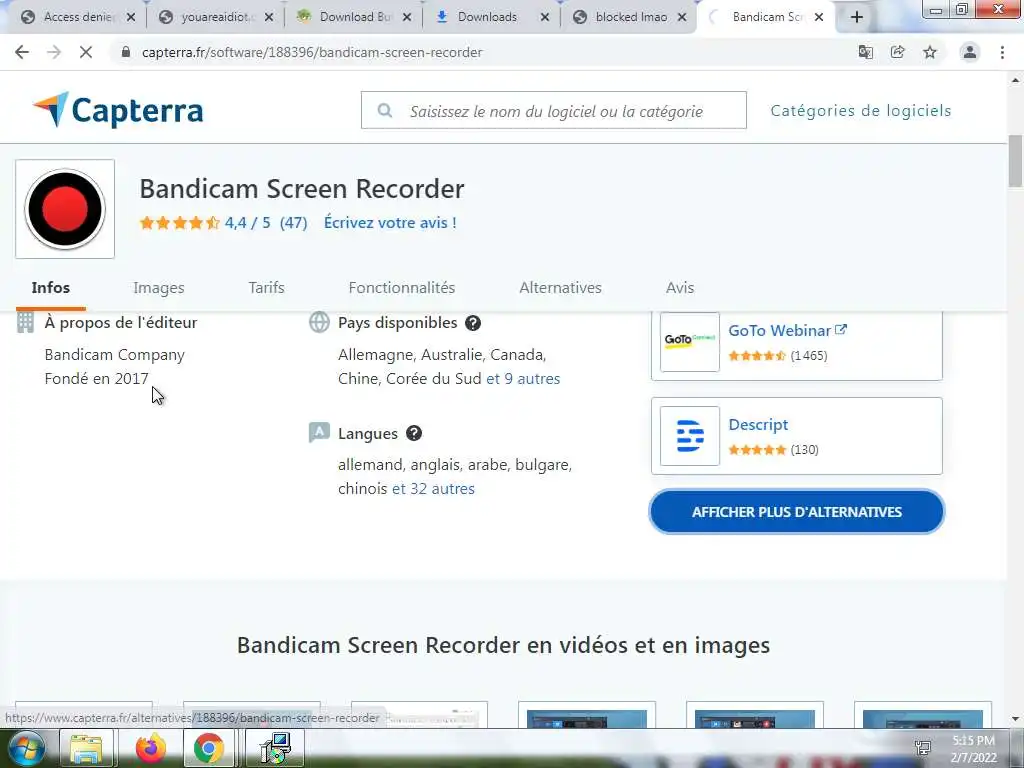Image resolution: width=1024 pixels, height=768 pixels.
Task: Click the browser forward arrow
Action: point(54,52)
